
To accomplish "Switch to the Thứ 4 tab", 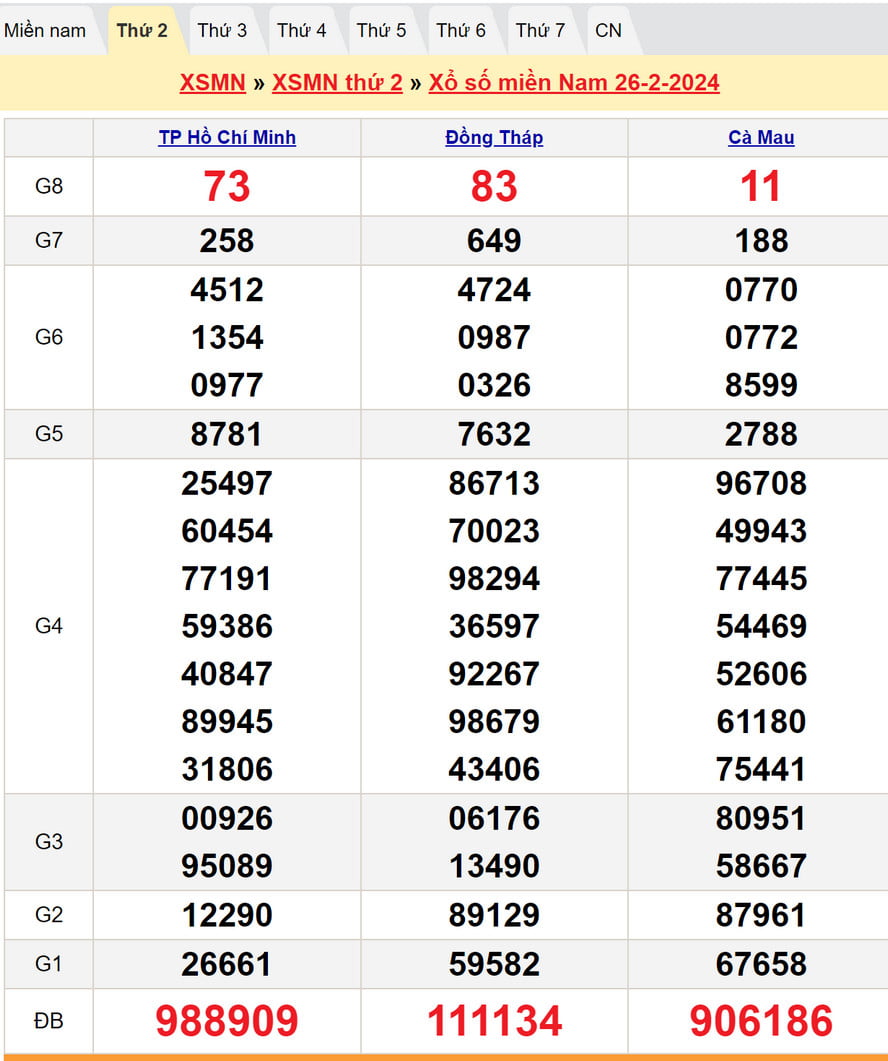I will click(301, 30).
